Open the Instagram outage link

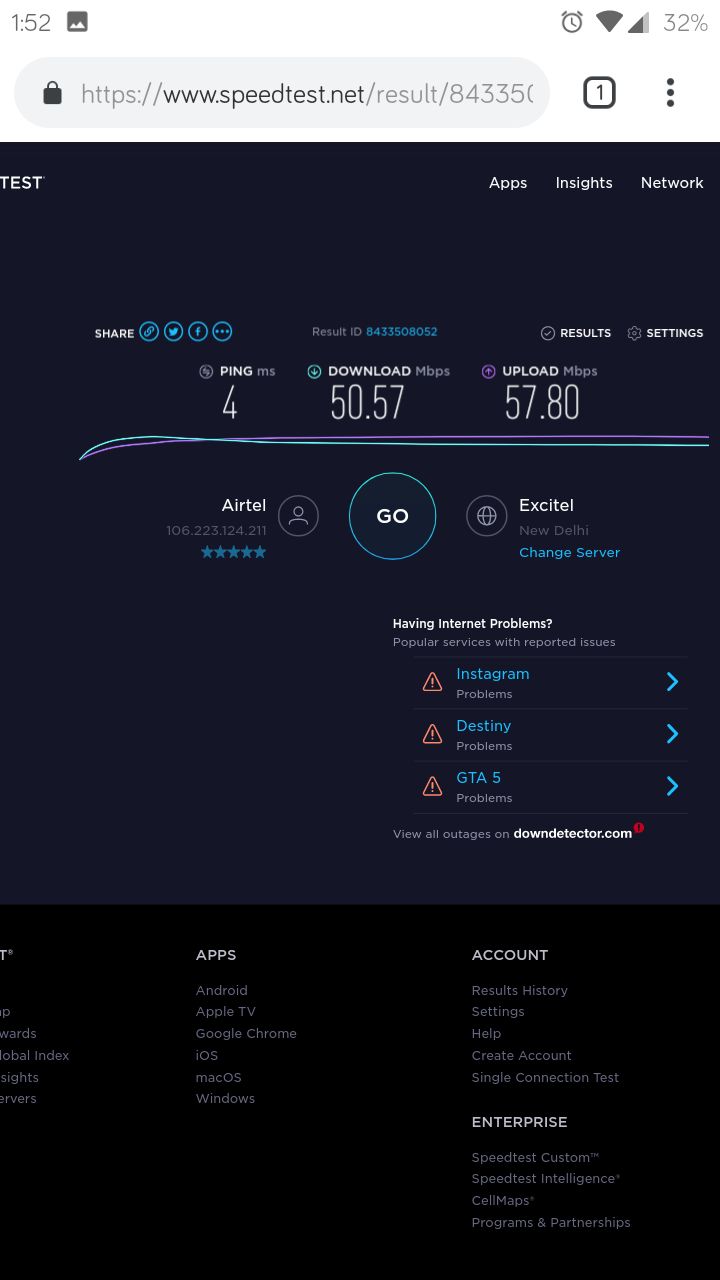point(493,674)
